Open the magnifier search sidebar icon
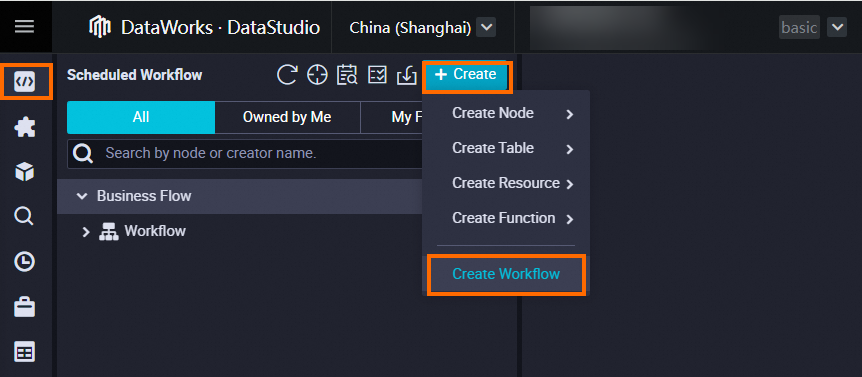This screenshot has height=377, width=862. click(25, 217)
